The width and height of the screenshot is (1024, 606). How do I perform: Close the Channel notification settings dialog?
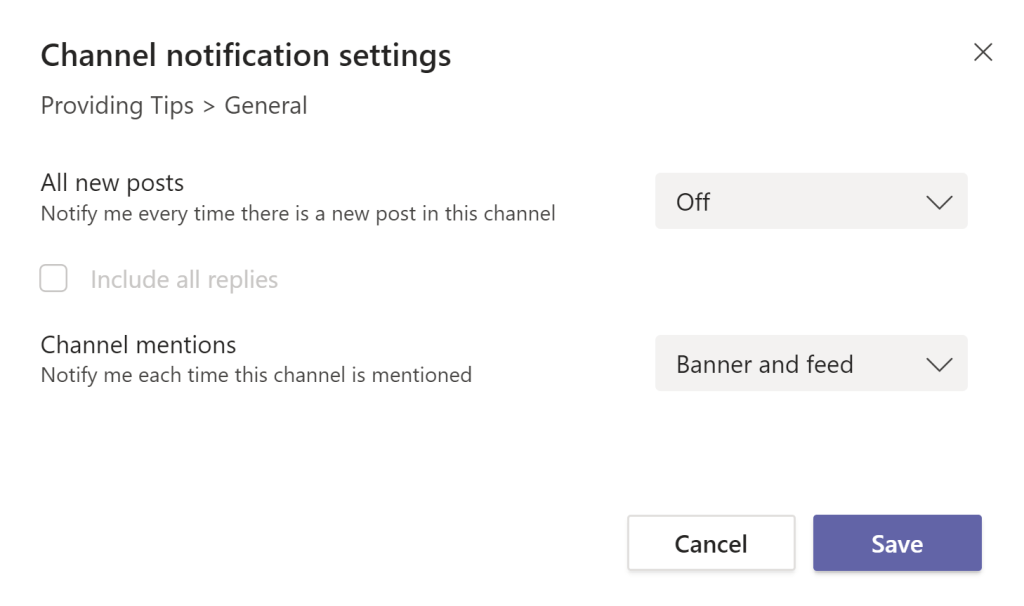(984, 52)
